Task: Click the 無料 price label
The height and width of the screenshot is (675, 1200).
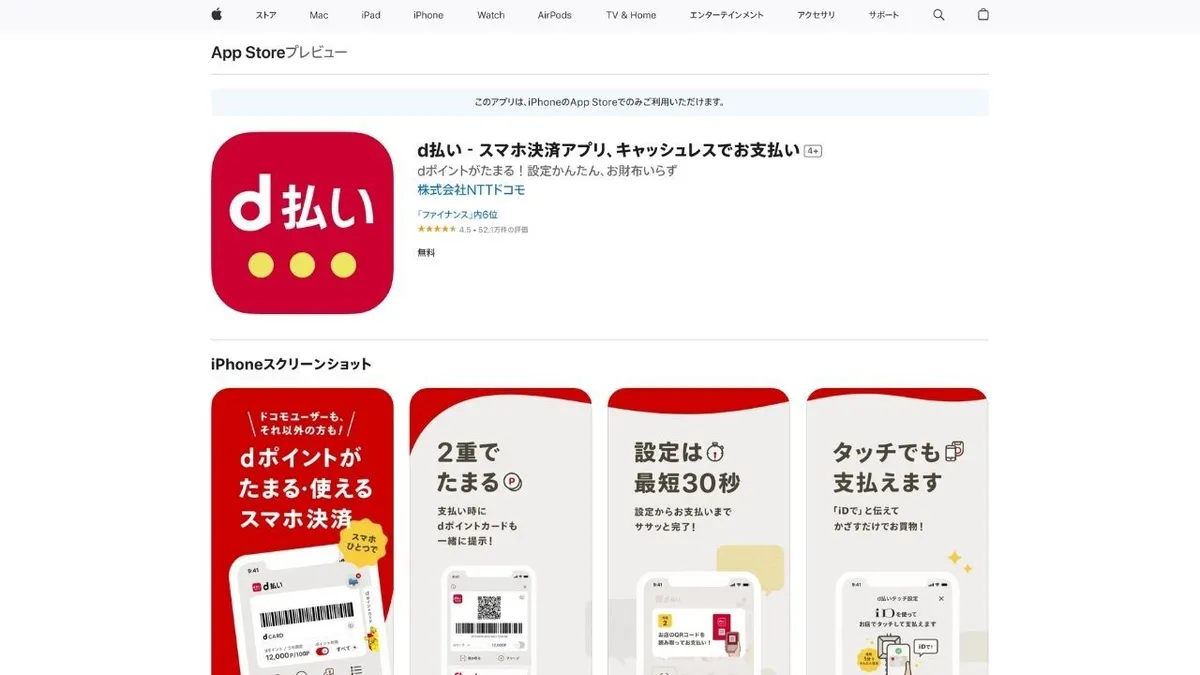Action: (426, 253)
